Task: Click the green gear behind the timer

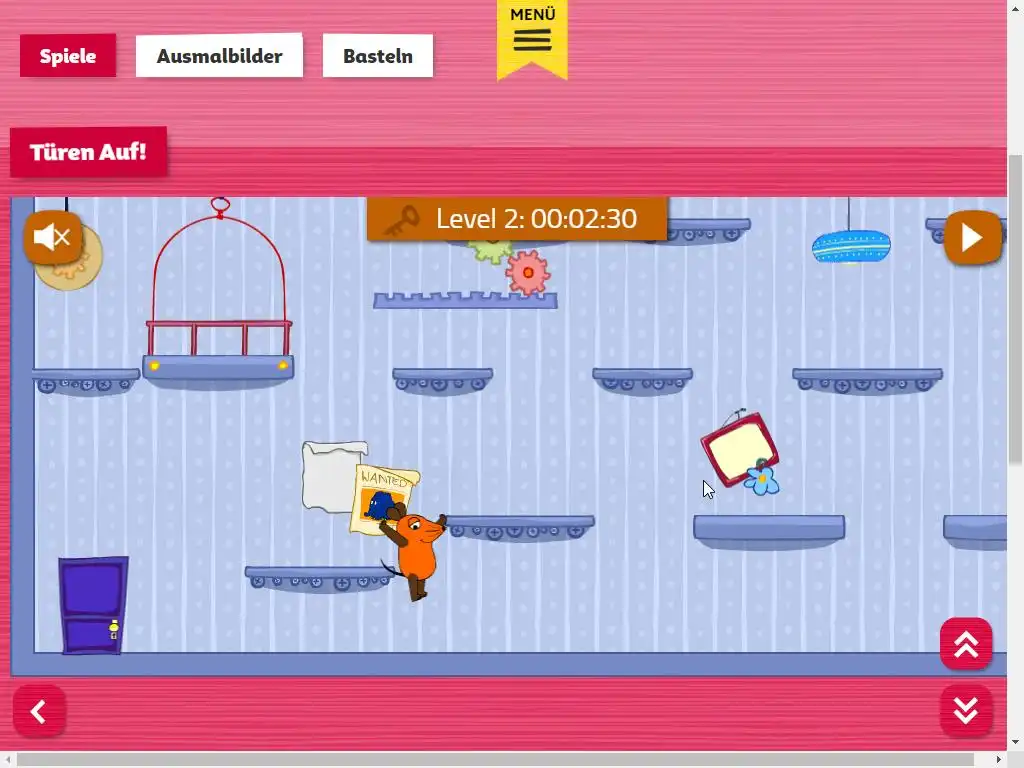Action: (490, 251)
